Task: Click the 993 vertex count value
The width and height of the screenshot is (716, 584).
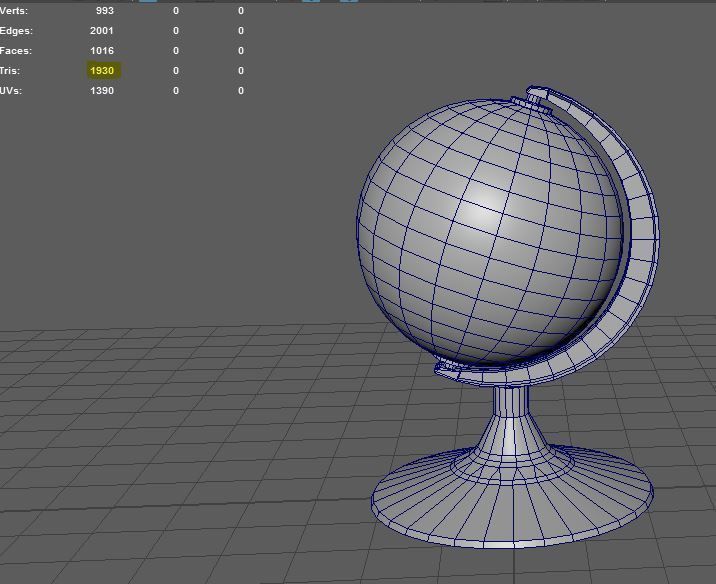Action: [105, 11]
